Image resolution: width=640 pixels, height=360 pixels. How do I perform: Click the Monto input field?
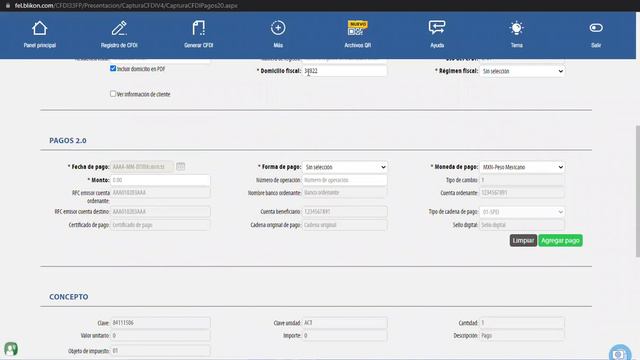coord(160,180)
